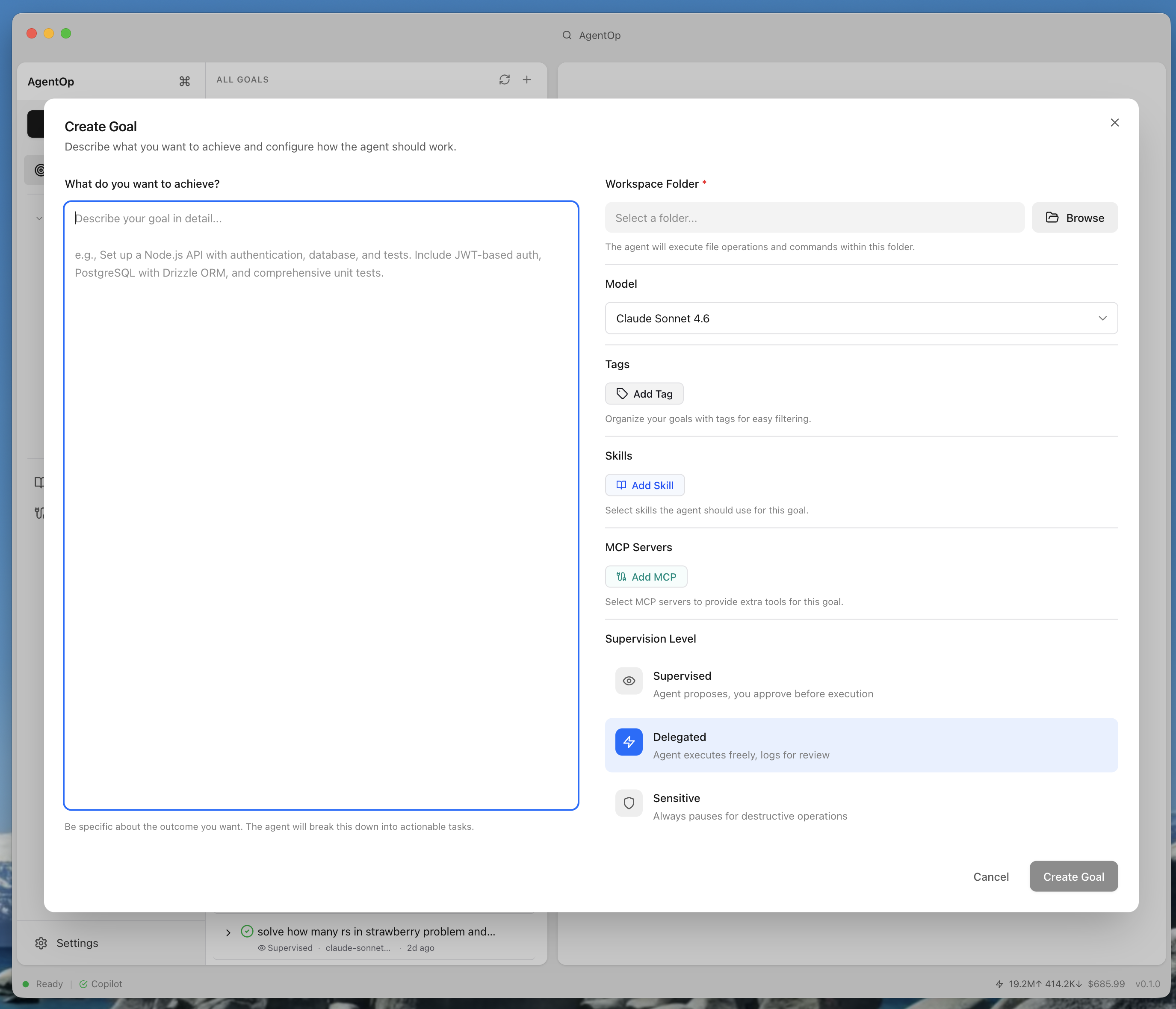Close the Create Goal dialog with X
The width and height of the screenshot is (1176, 1009).
1114,123
